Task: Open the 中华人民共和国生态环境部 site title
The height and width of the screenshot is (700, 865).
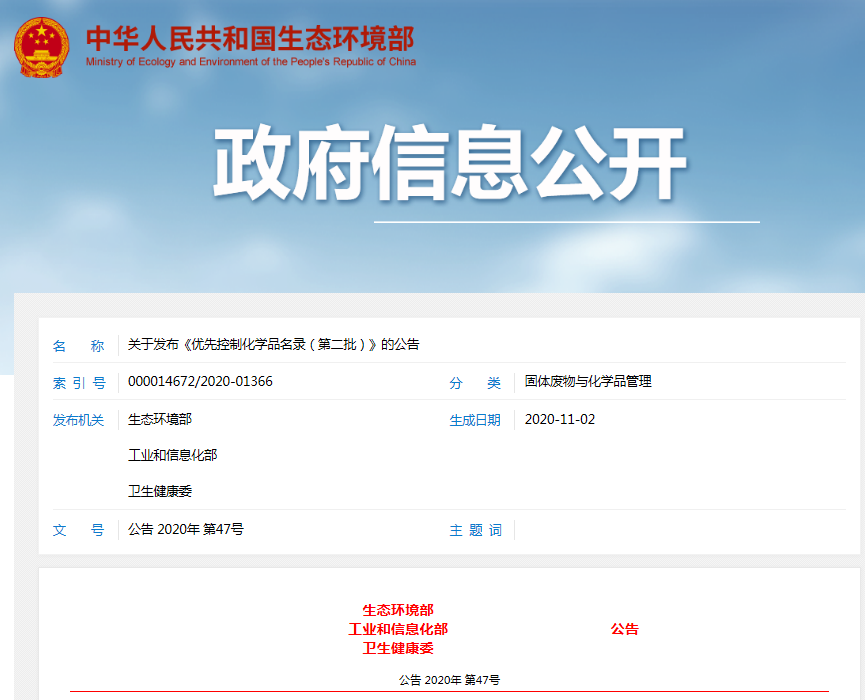Action: click(x=249, y=38)
